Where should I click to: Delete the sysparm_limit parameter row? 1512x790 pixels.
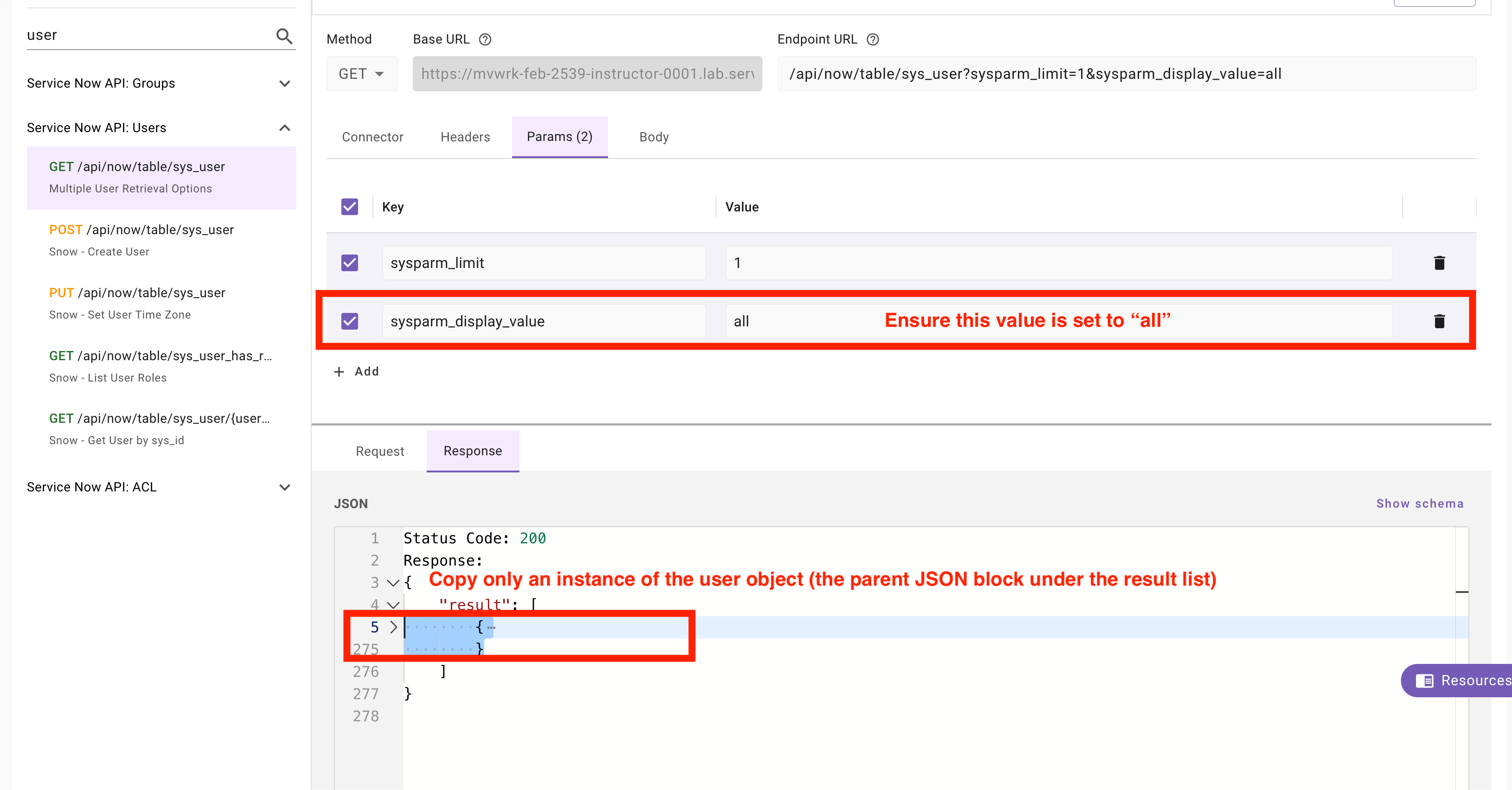click(1439, 263)
